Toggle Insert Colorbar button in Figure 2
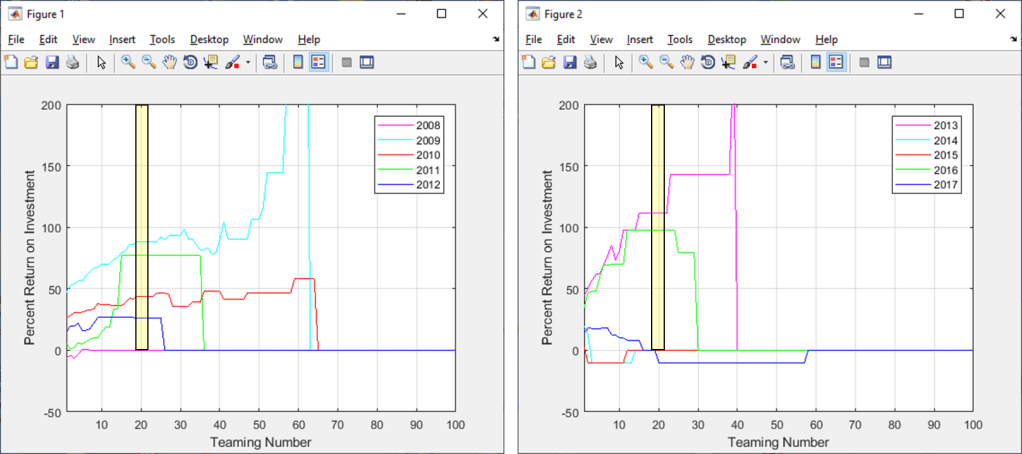1022x454 pixels. point(815,62)
